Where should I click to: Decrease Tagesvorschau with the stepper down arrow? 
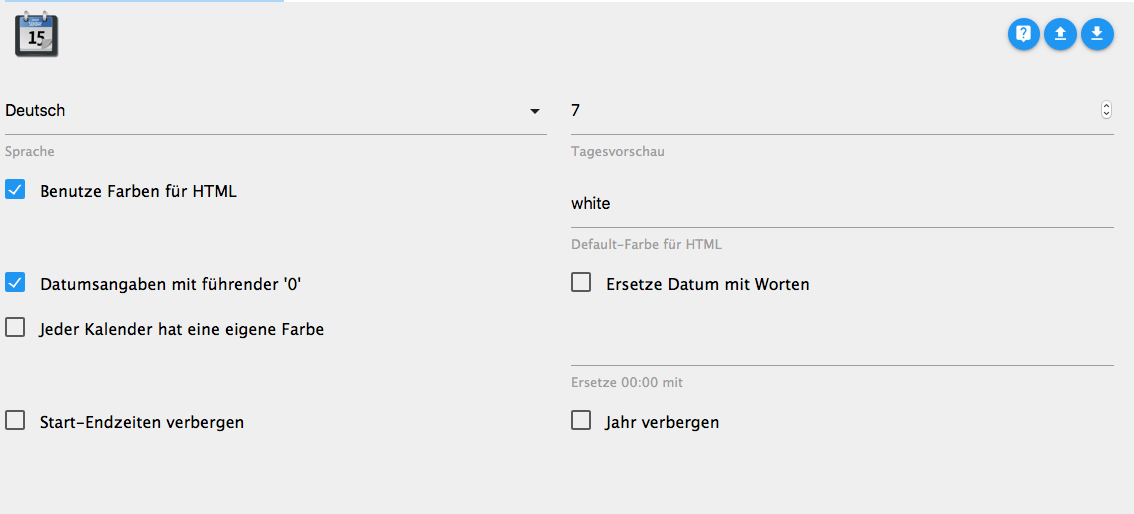(1106, 115)
